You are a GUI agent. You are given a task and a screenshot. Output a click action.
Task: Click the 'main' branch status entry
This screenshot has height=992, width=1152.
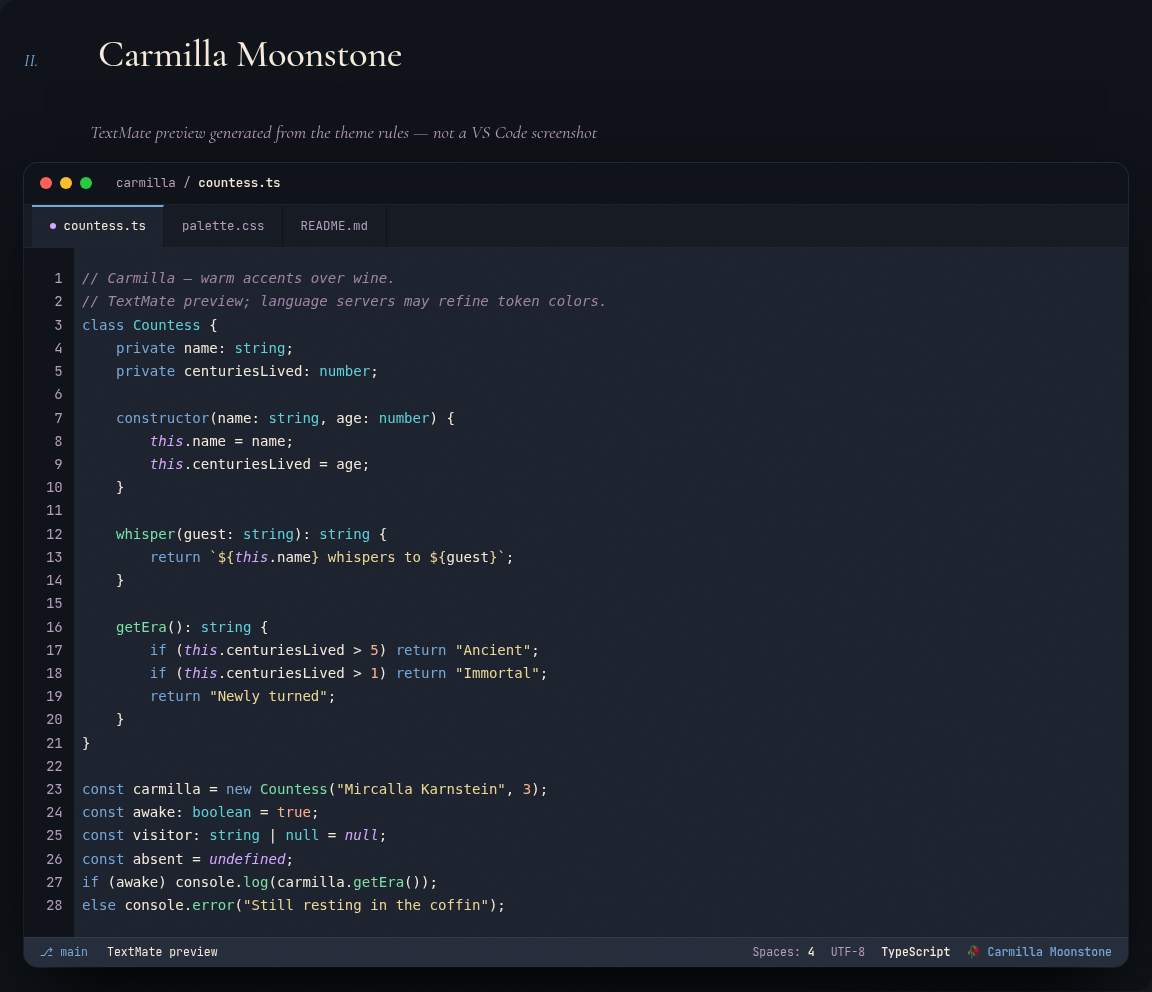[x=73, y=952]
